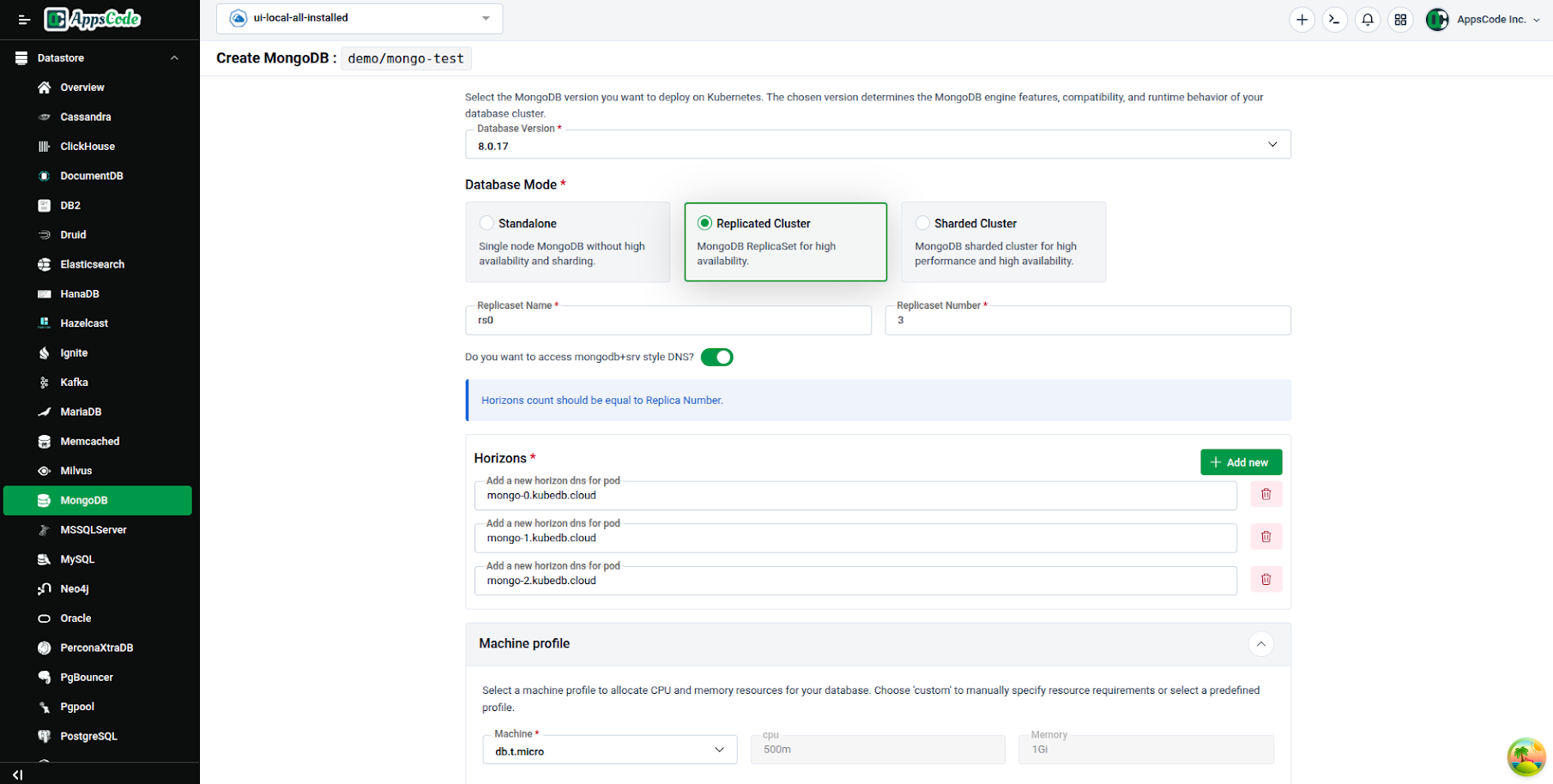1553x784 pixels.
Task: Click the Kafka sidebar icon
Action: tap(44, 383)
